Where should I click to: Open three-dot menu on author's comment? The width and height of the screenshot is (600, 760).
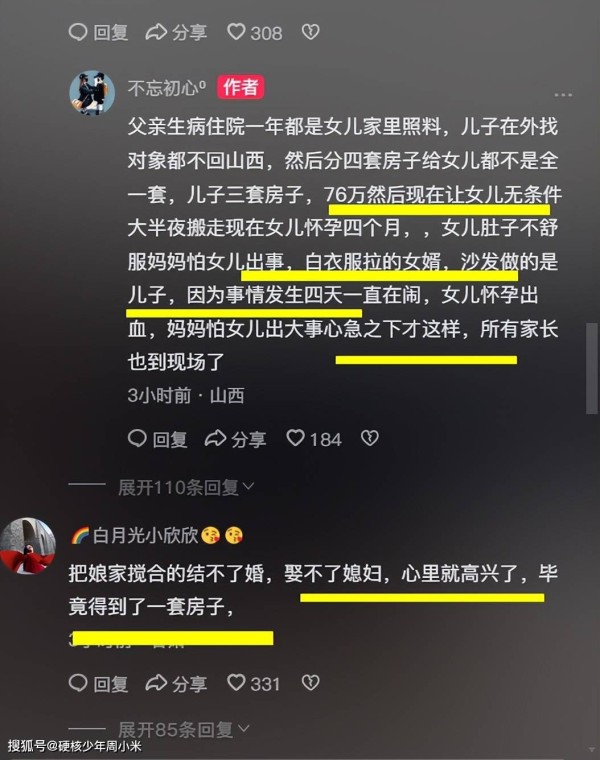click(x=563, y=95)
